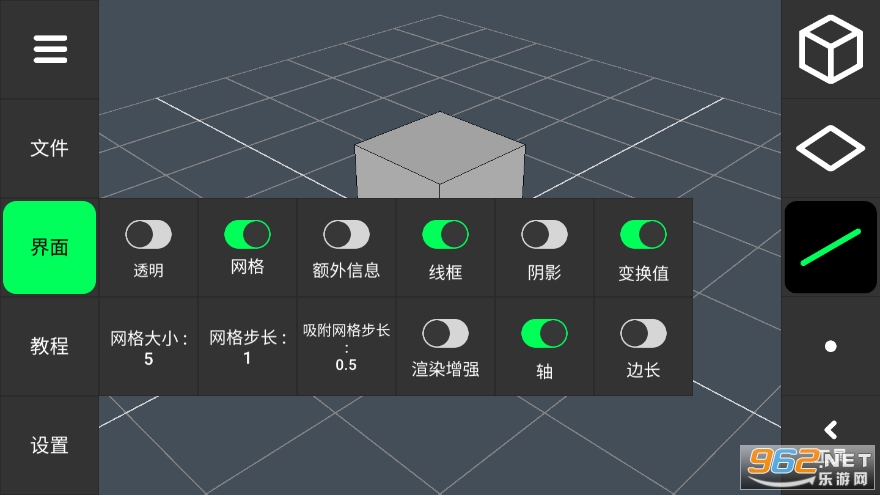The height and width of the screenshot is (495, 880).
Task: Enable the 额外信息 extra info switch
Action: tap(346, 235)
